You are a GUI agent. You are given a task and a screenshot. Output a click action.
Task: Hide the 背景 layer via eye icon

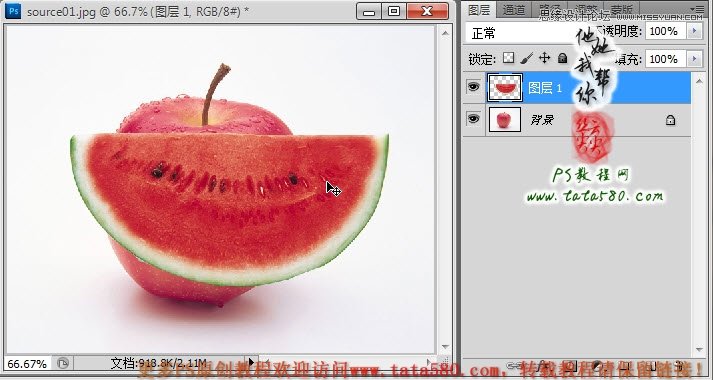[x=473, y=119]
